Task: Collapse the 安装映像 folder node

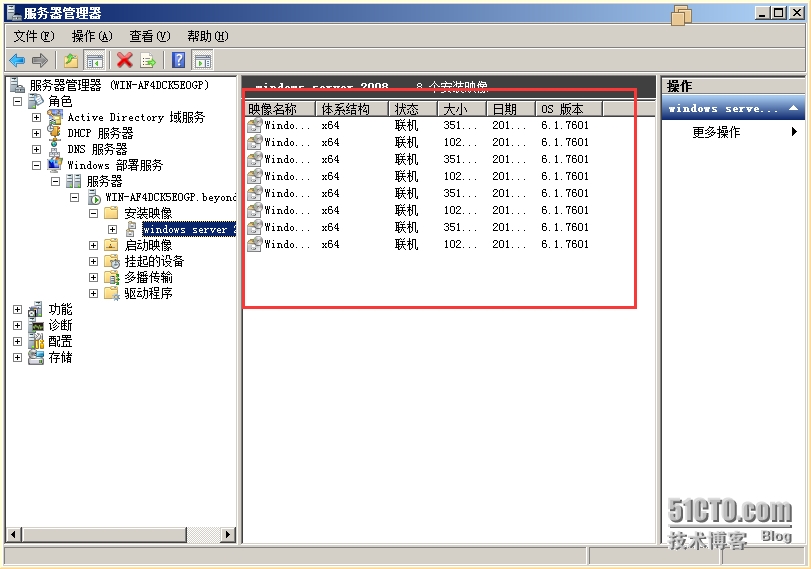Action: click(94, 213)
